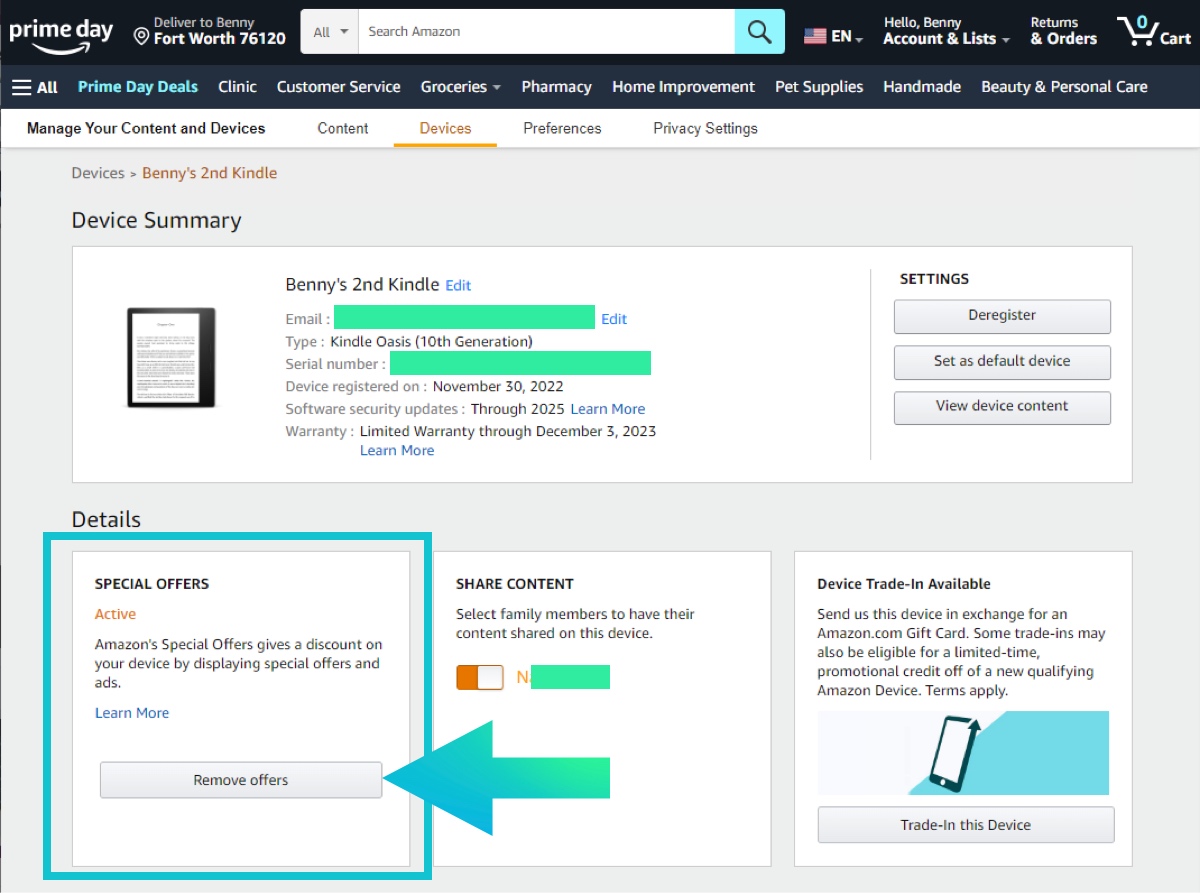
Task: Click the phone trade-in illustration
Action: coord(962,753)
